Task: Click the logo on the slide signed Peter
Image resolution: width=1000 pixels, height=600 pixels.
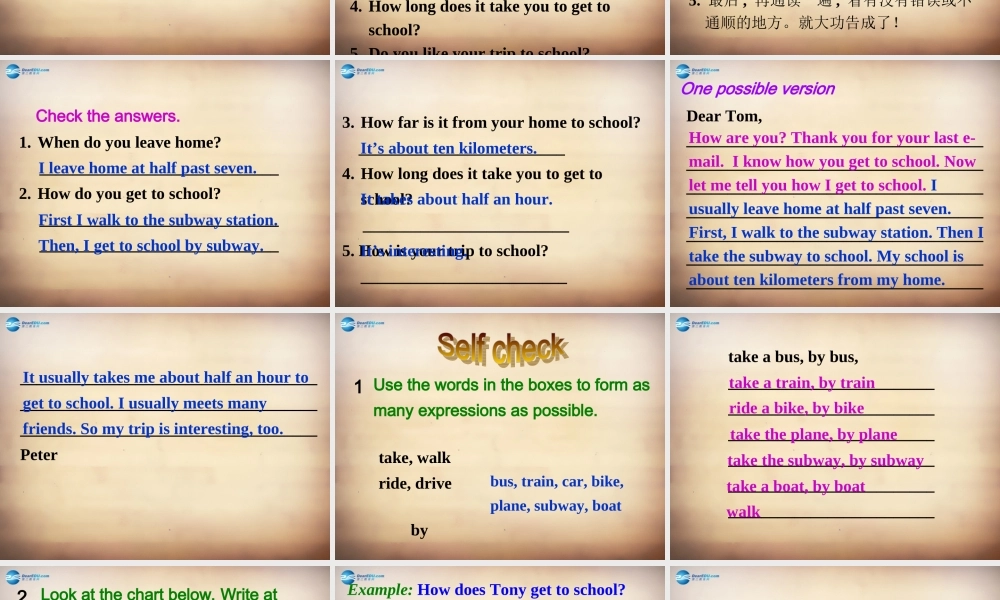Action: point(27,324)
